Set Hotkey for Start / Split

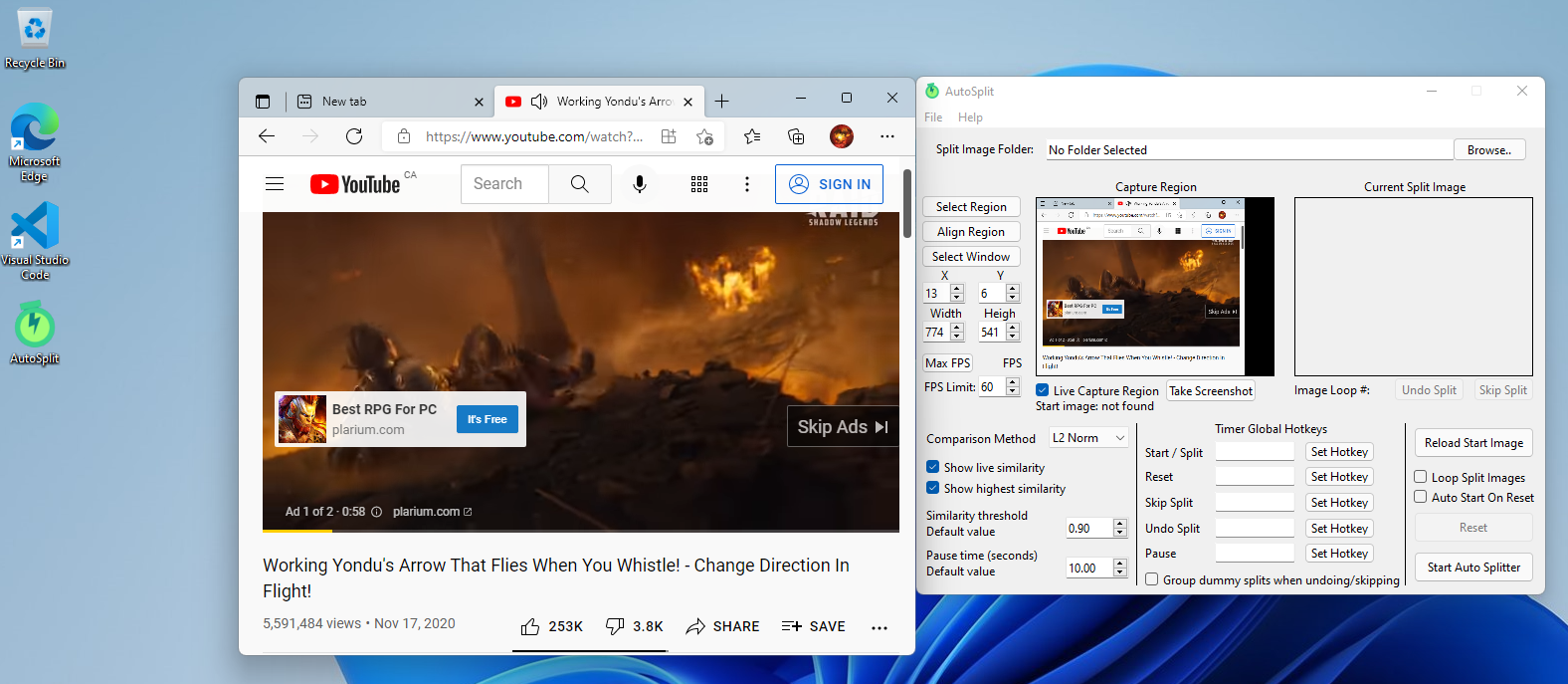(1339, 452)
